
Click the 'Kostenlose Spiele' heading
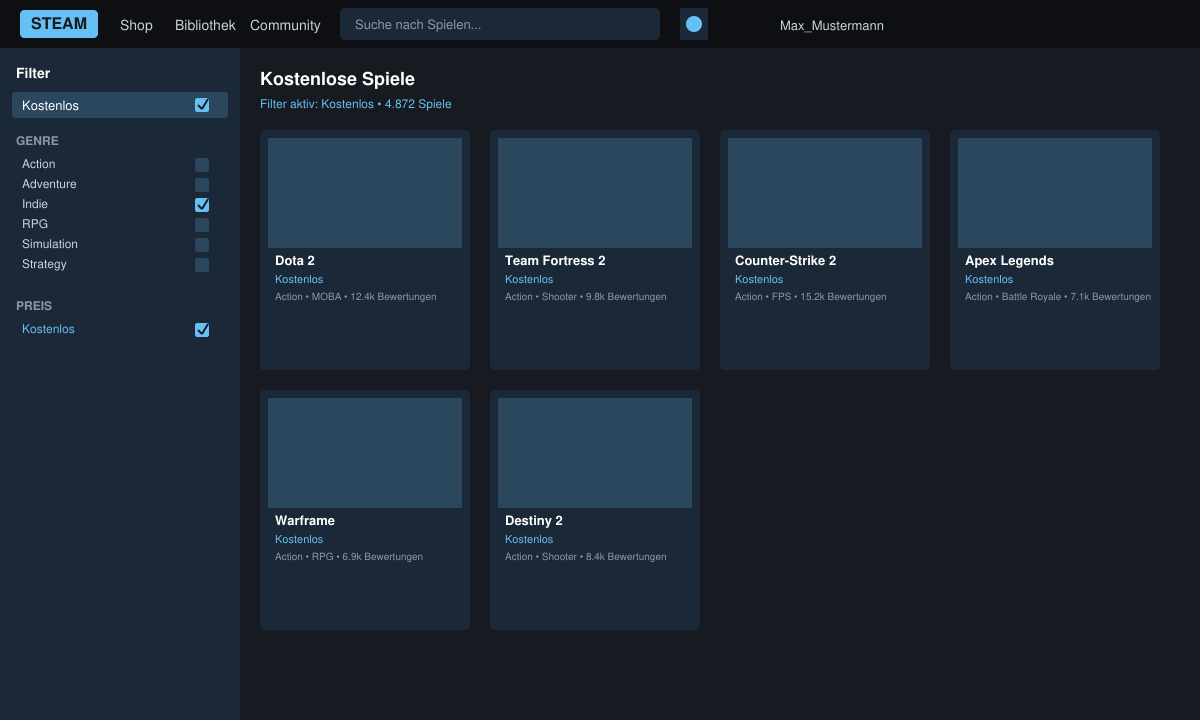(337, 79)
